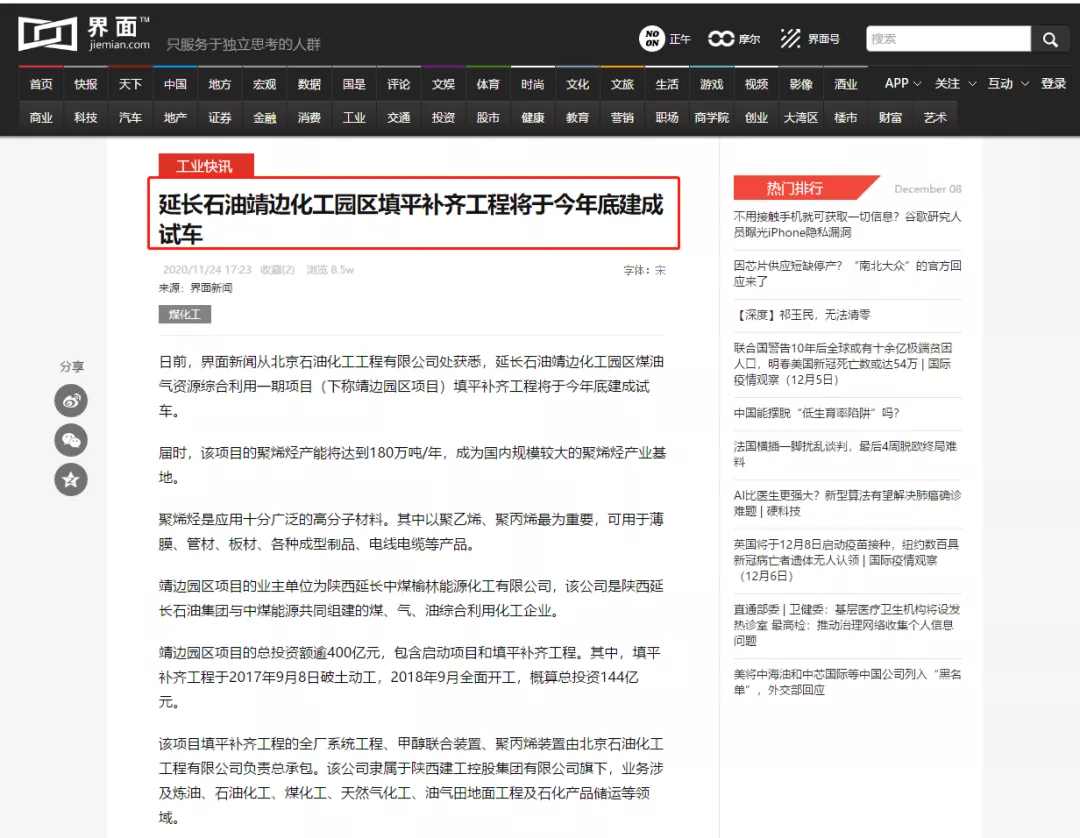Image resolution: width=1080 pixels, height=838 pixels.
Task: Open the 快报 nav item
Action: tap(85, 84)
